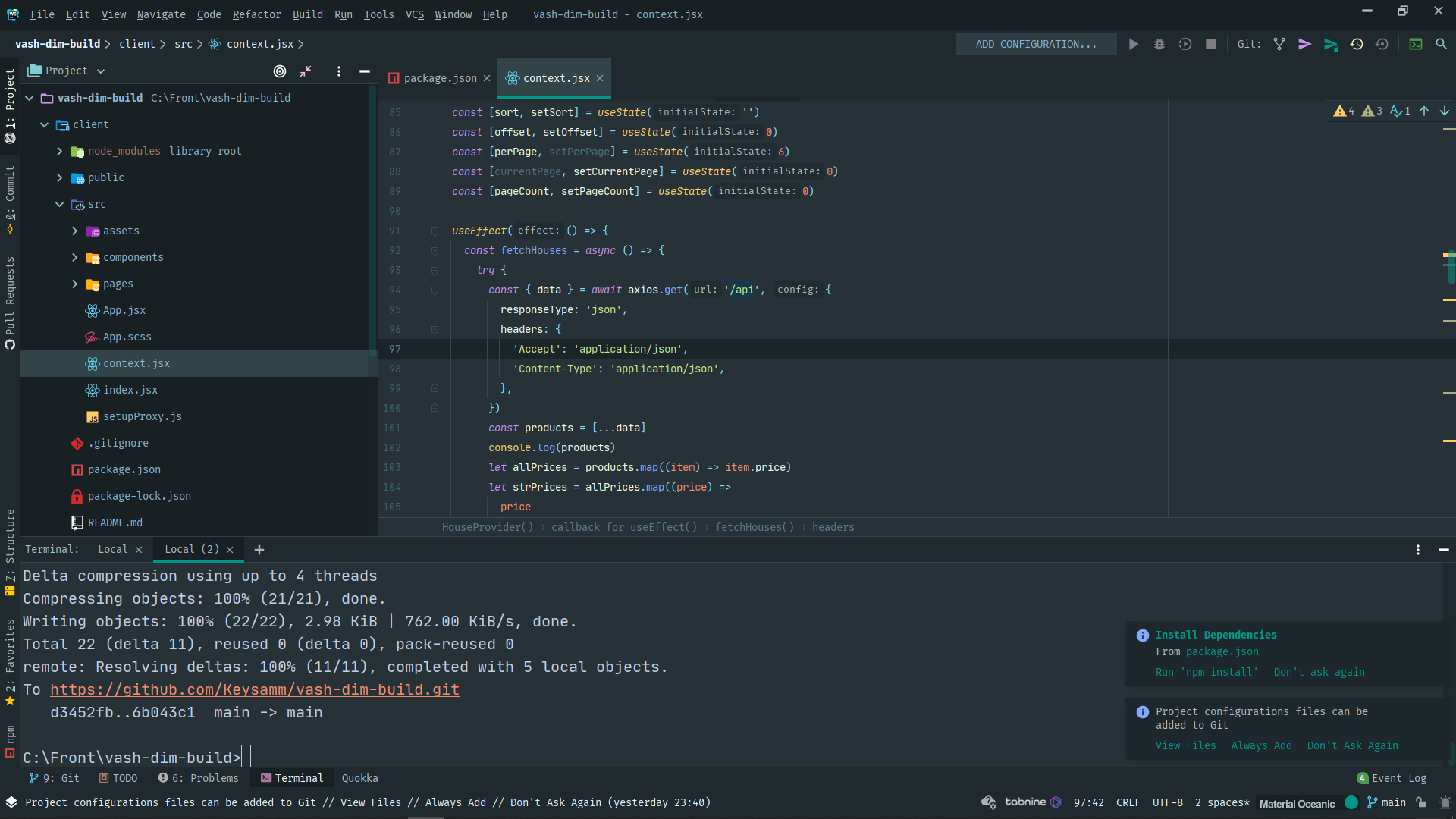Click the Search Everywhere magnifier icon

tap(1441, 44)
